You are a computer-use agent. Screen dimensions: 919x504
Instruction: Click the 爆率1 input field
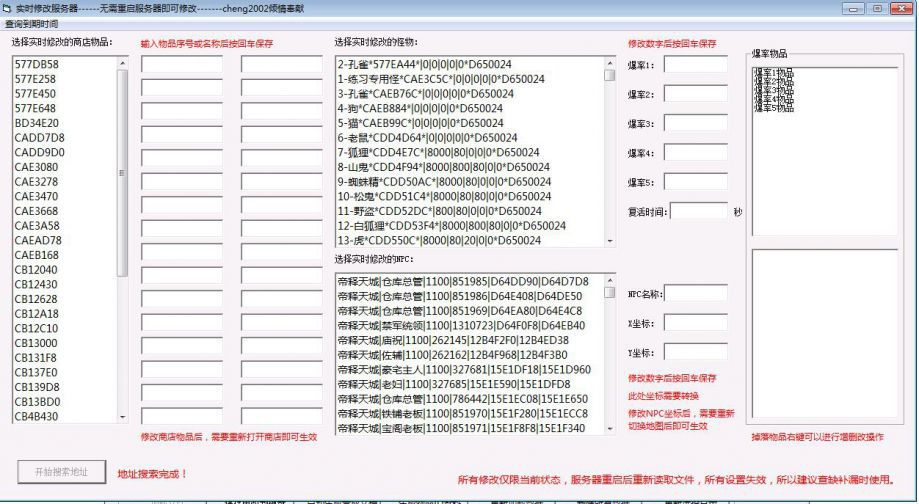tap(695, 66)
